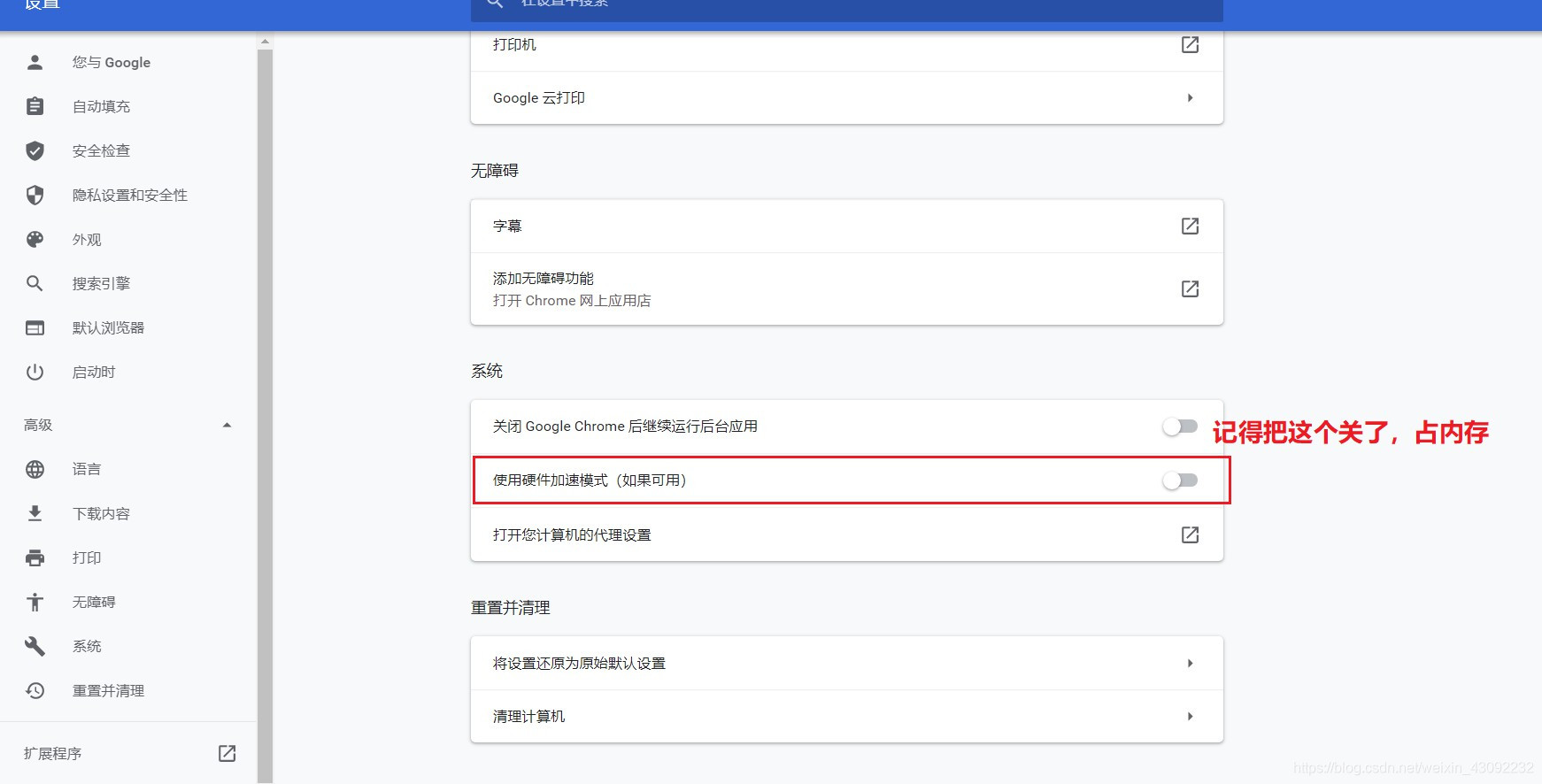Click the browser window icon for 默认浏览器

coord(35,327)
